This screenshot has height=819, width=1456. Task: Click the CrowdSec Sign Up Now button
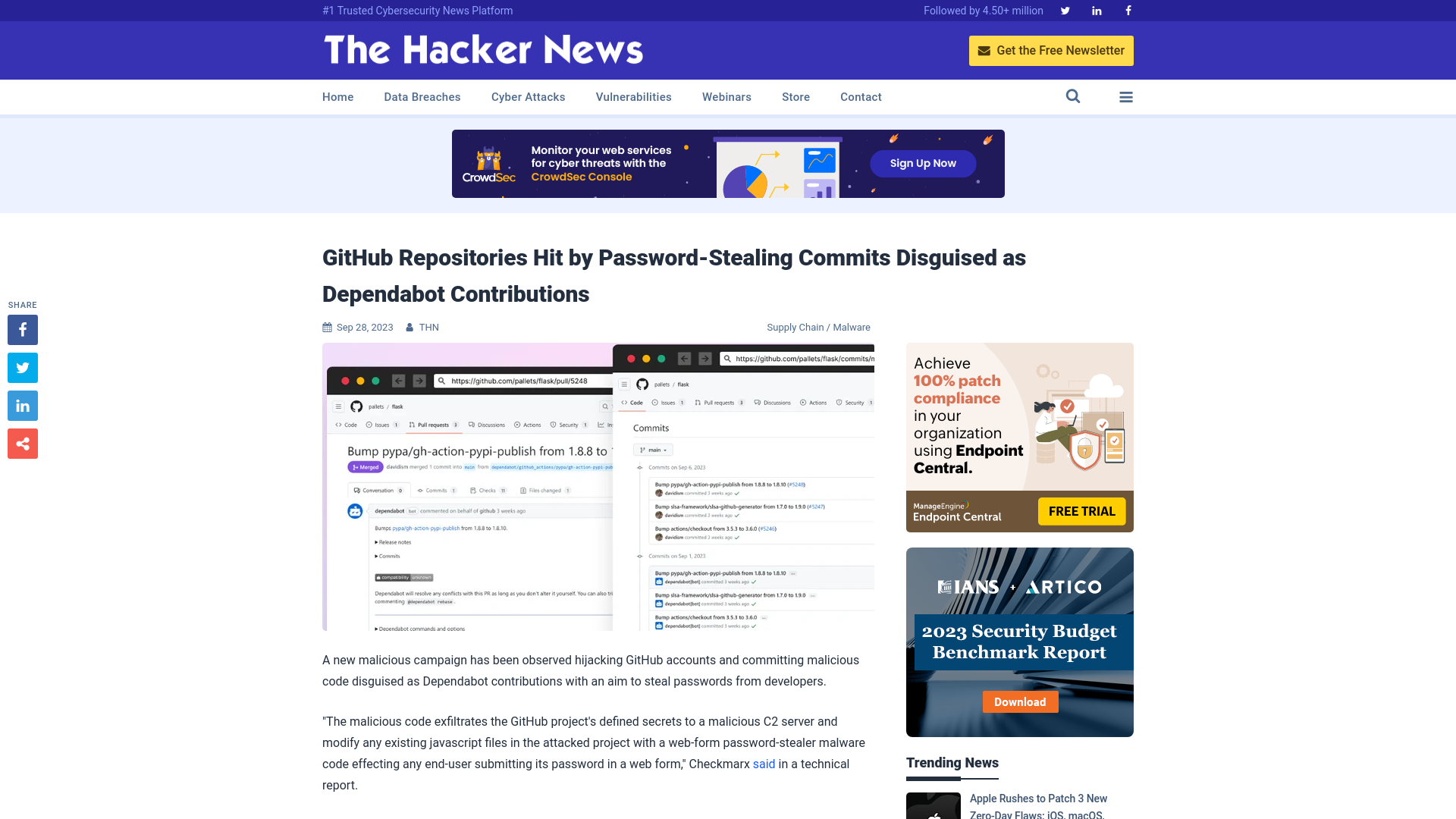click(x=923, y=163)
